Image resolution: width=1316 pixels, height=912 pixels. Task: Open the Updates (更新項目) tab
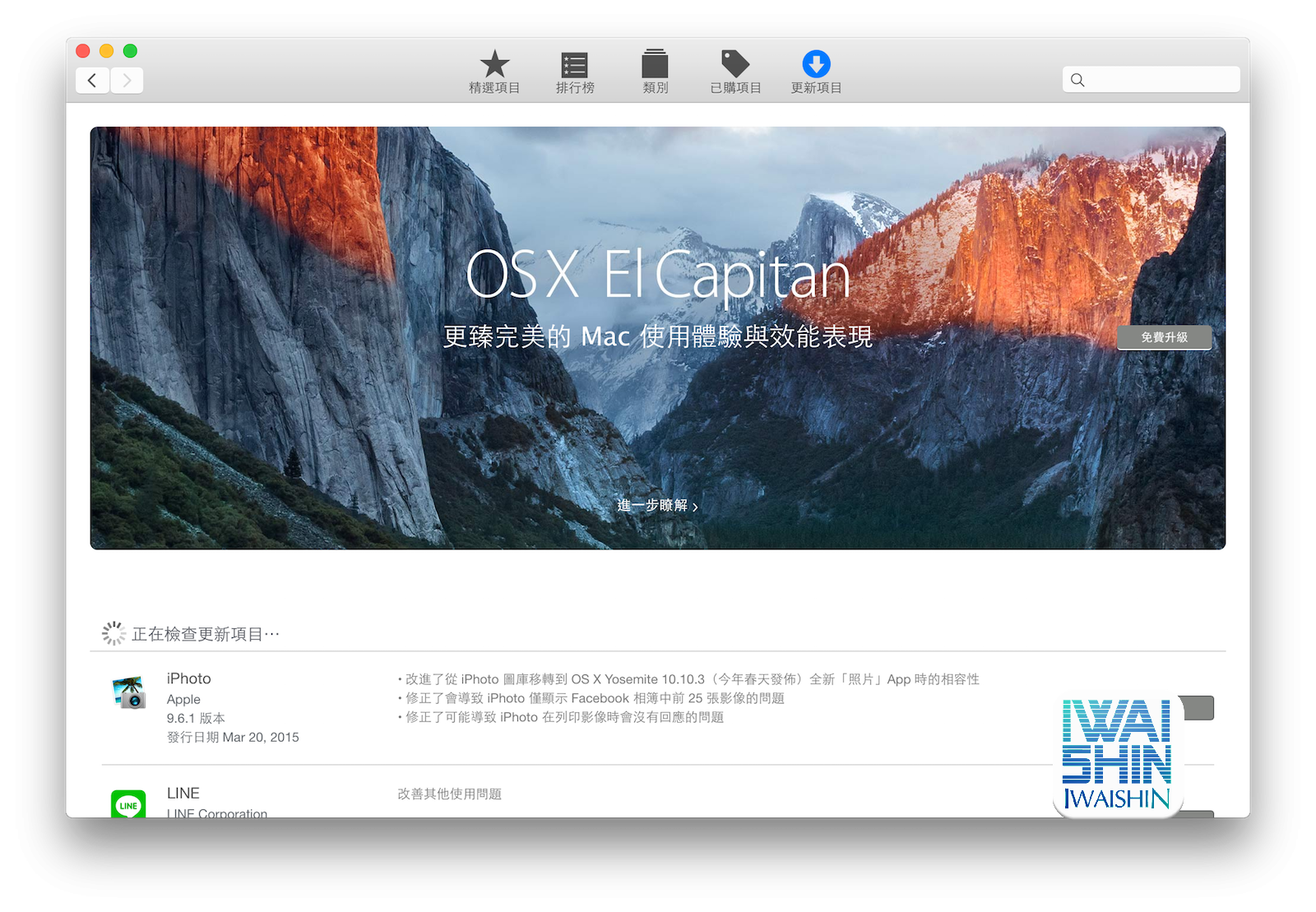(816, 72)
